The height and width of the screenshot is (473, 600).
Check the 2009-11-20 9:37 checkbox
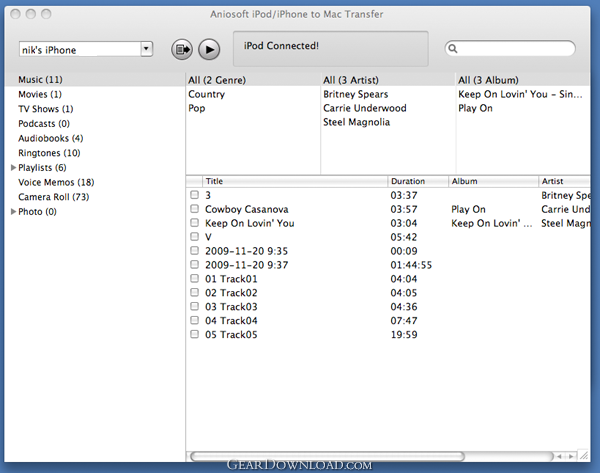pos(194,264)
